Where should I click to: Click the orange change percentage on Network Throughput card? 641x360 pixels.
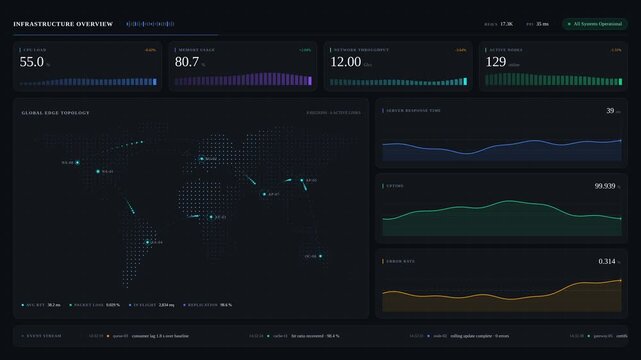point(461,50)
